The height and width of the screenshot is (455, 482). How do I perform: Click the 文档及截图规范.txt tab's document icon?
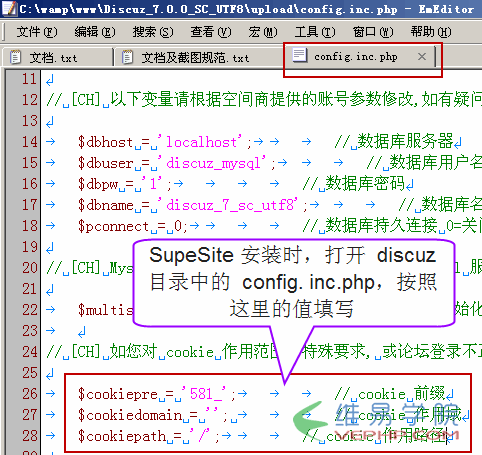127,57
